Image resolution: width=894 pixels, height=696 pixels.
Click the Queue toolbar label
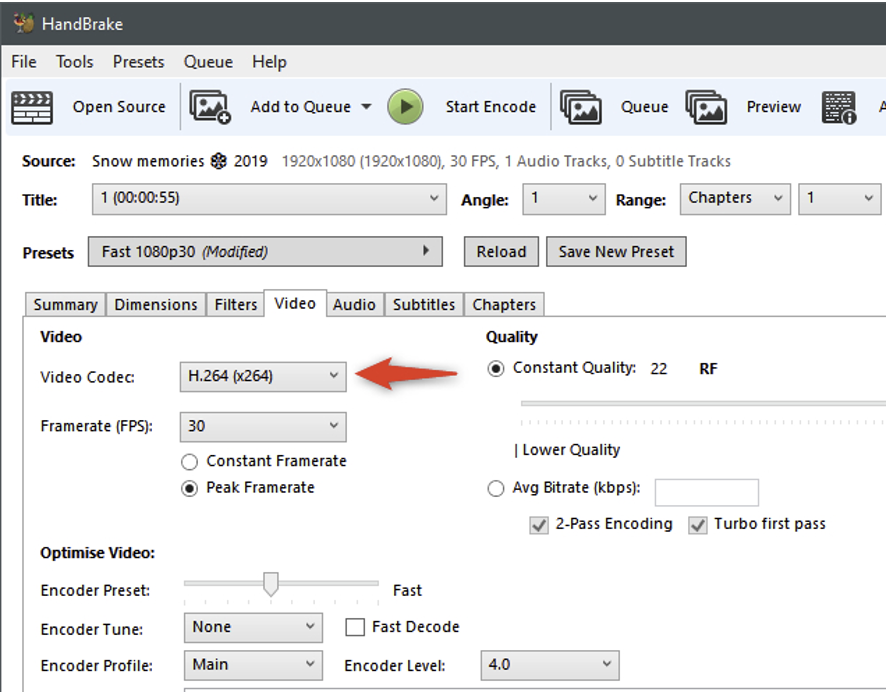(x=644, y=107)
